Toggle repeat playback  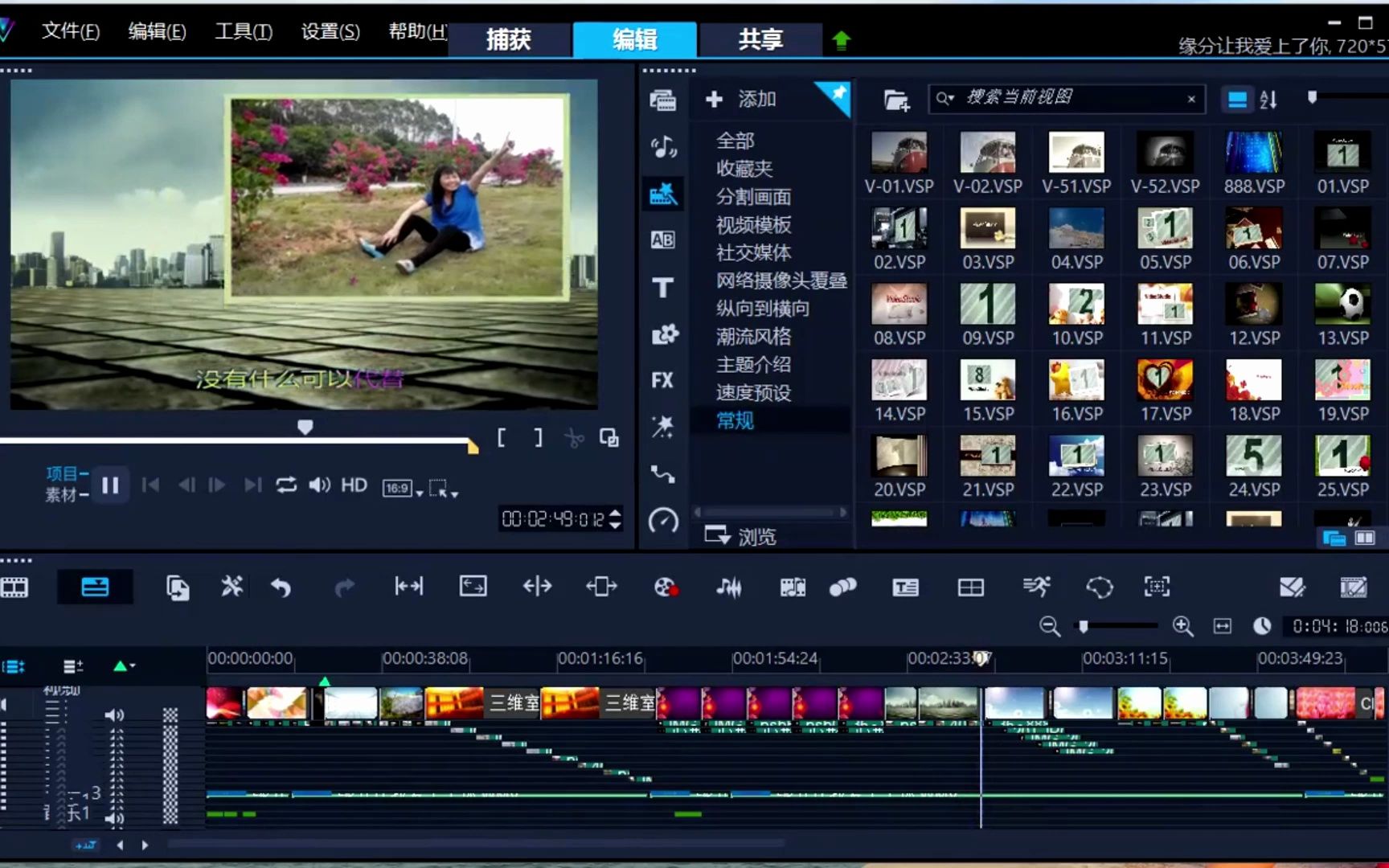[x=286, y=485]
